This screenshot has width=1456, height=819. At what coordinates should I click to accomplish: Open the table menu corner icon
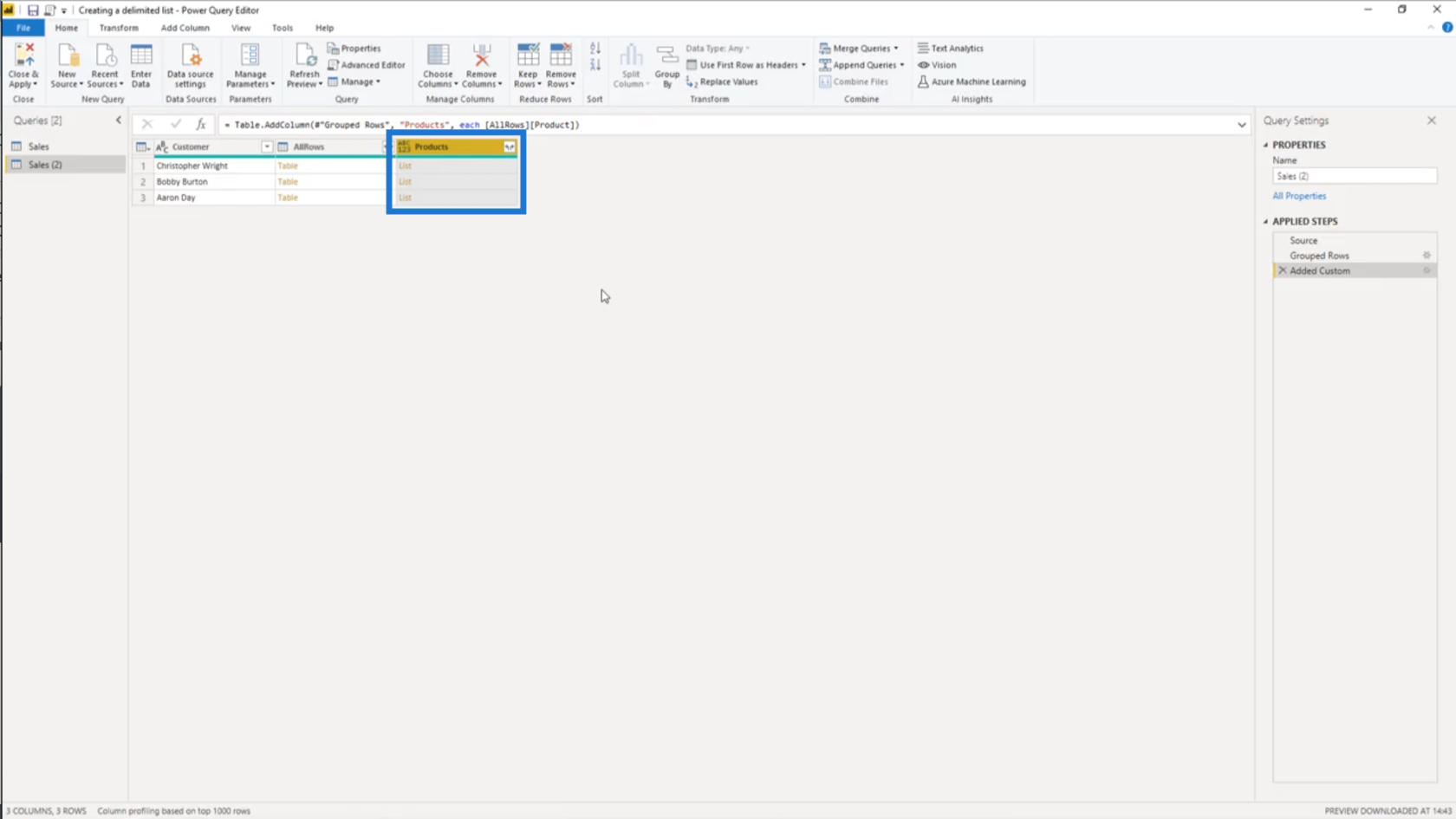pyautogui.click(x=143, y=147)
